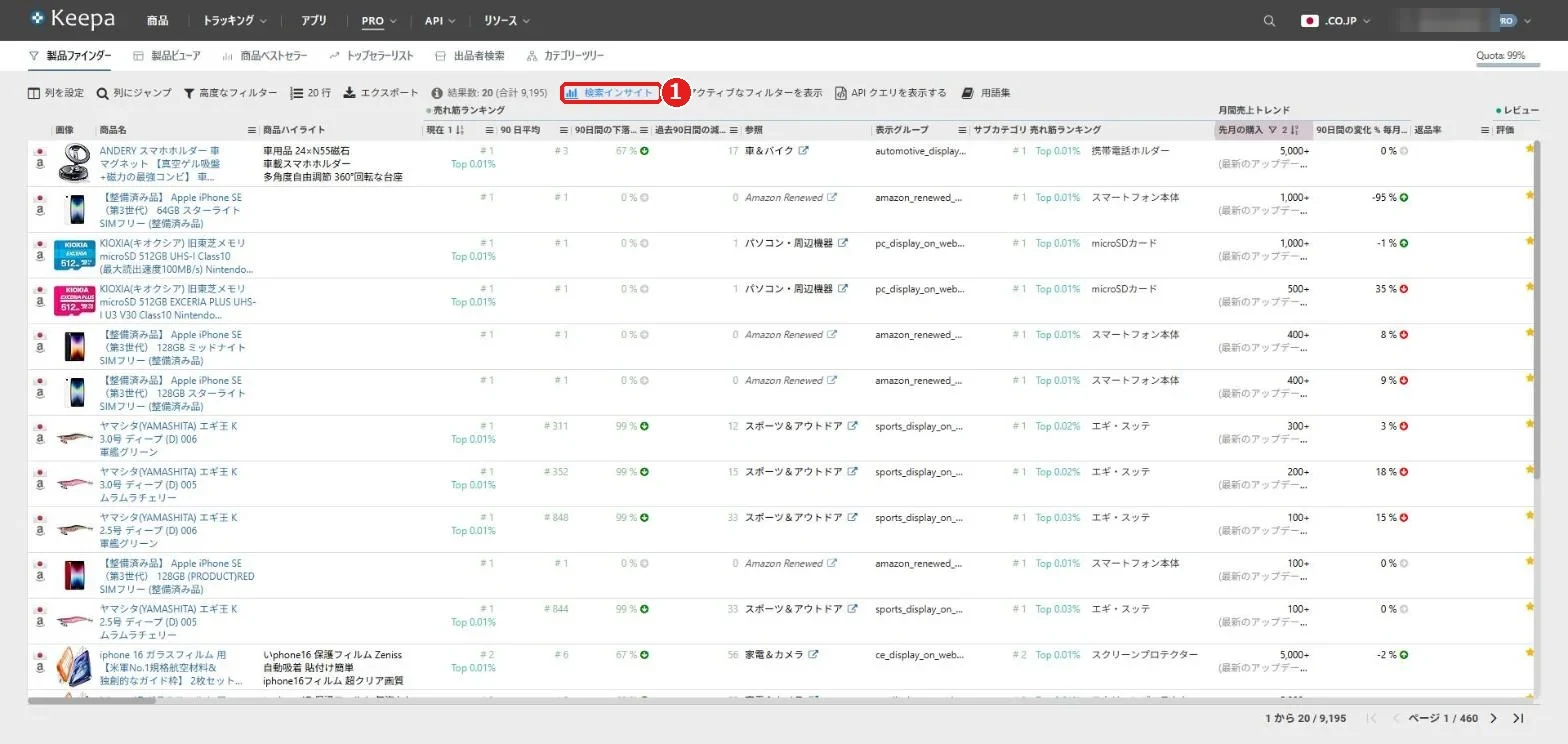
Task: Sort by 90 日平均 column header
Action: tap(520, 130)
